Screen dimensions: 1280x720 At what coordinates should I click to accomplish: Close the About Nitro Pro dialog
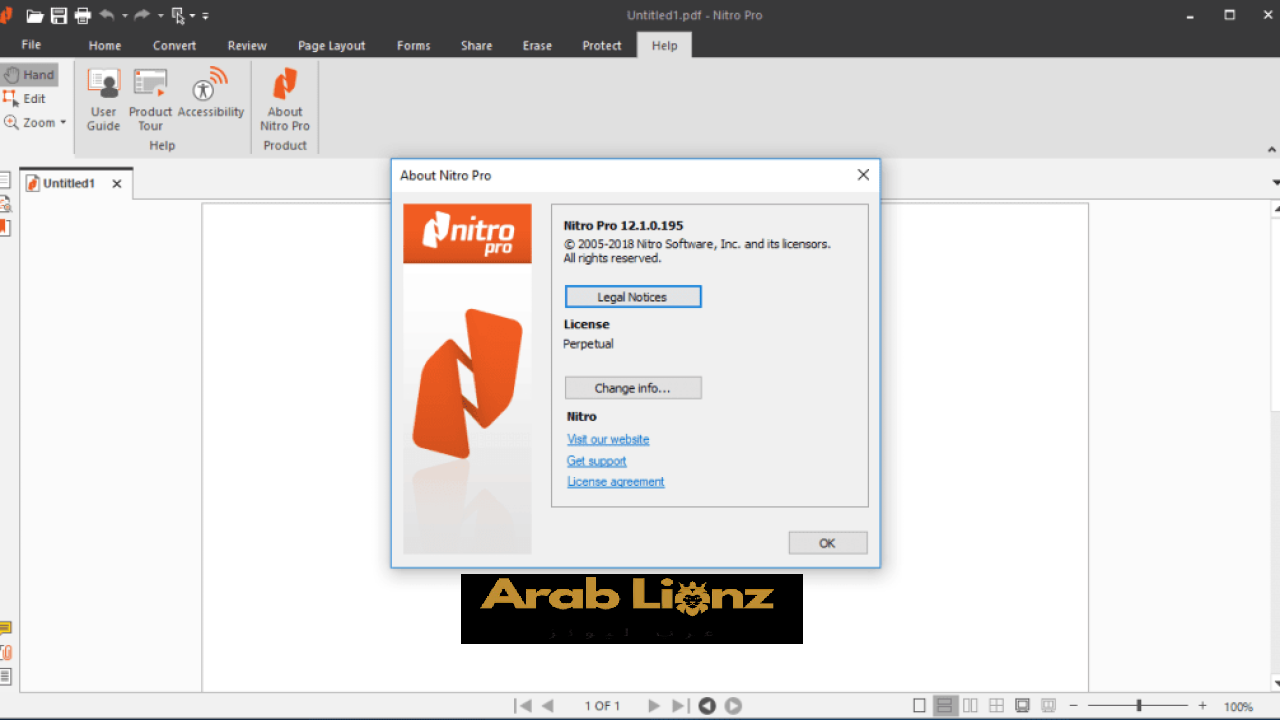863,175
